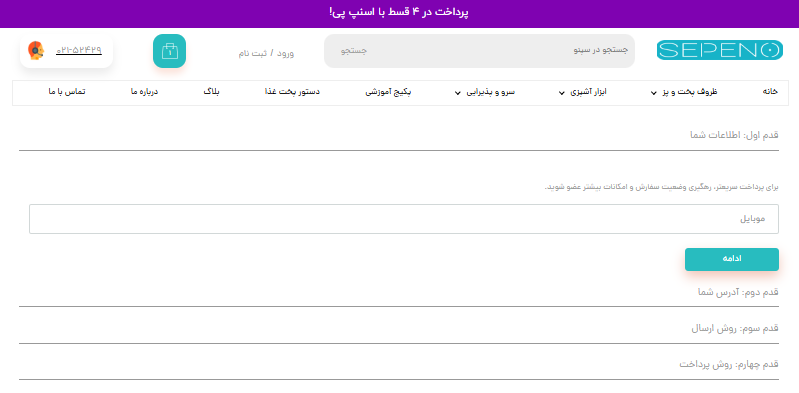Click the ورود / ثبت نام link
Viewport: 799px width, 393px height.
pos(266,53)
